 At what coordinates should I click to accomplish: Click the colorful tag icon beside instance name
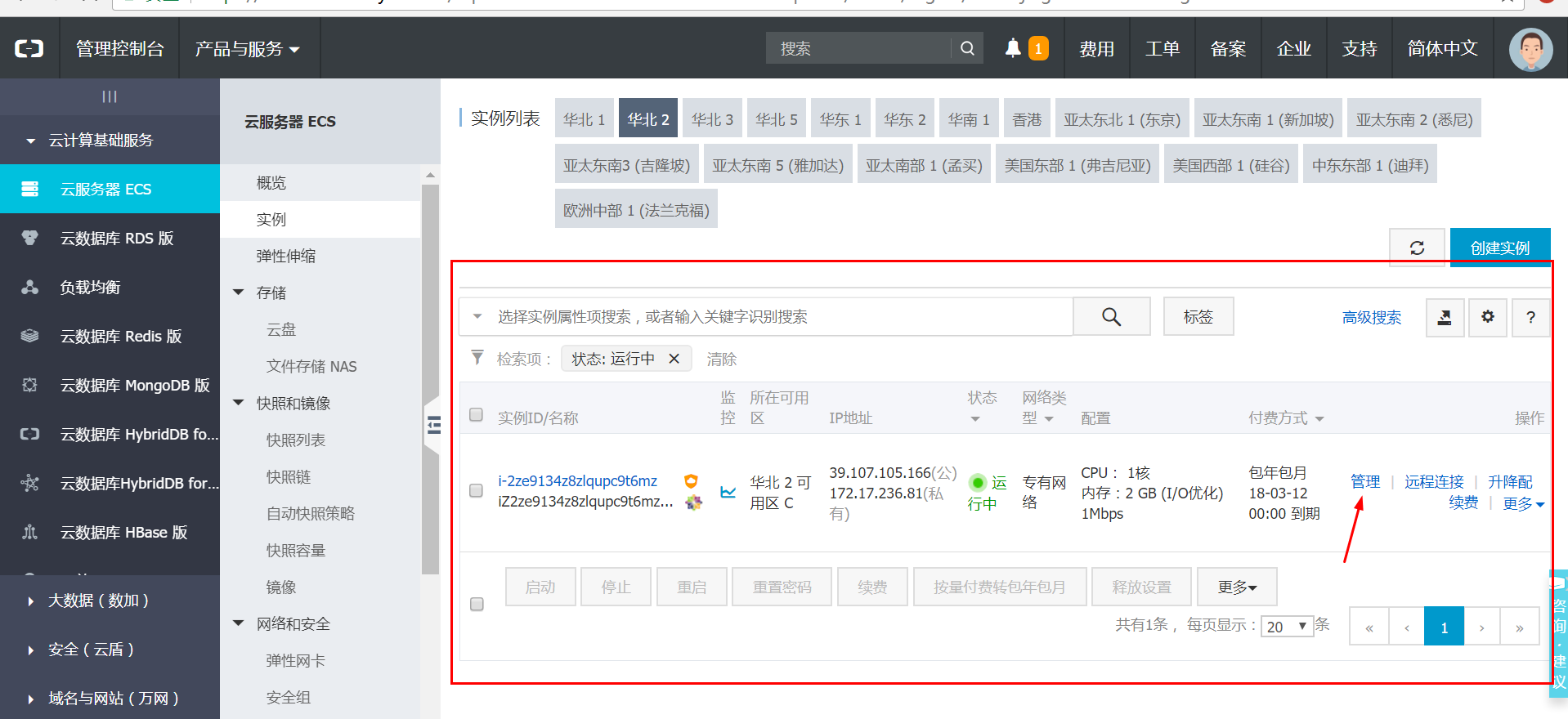coord(694,502)
